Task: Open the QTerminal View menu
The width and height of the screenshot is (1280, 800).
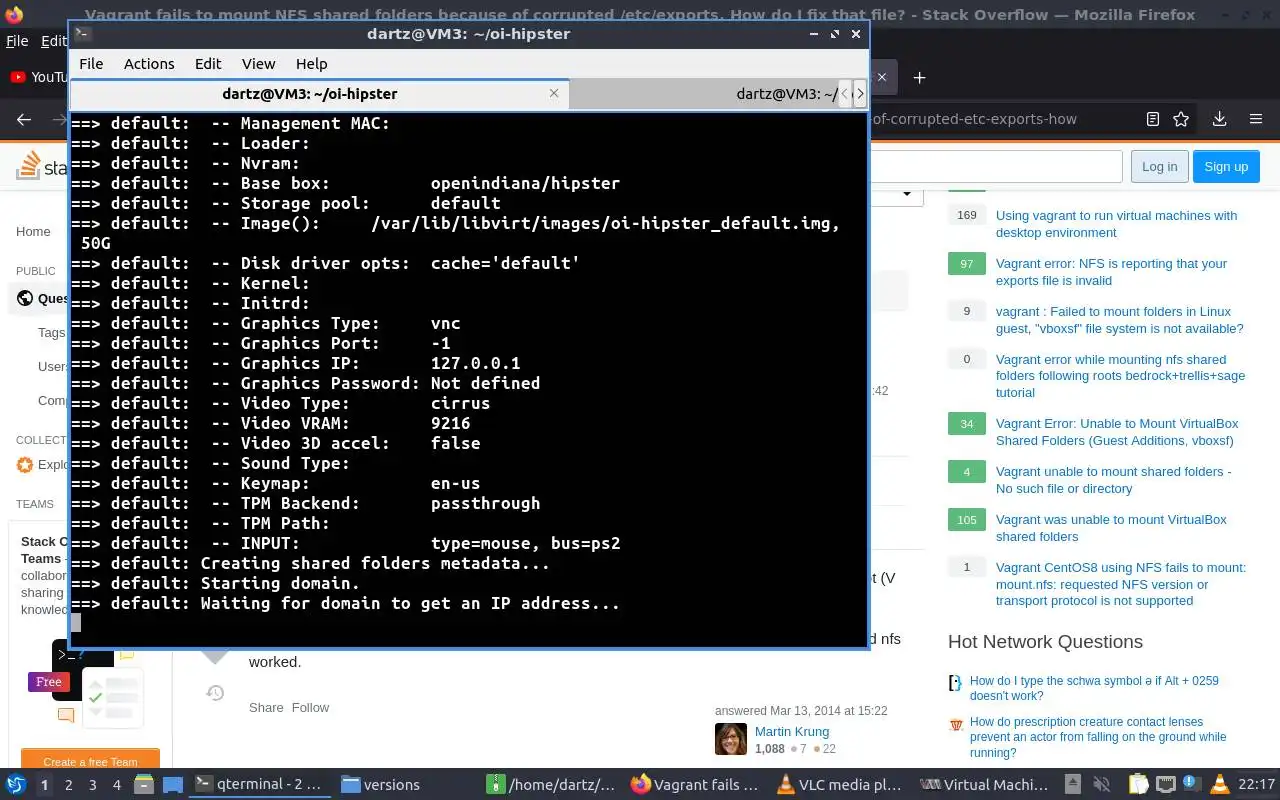Action: (x=258, y=63)
